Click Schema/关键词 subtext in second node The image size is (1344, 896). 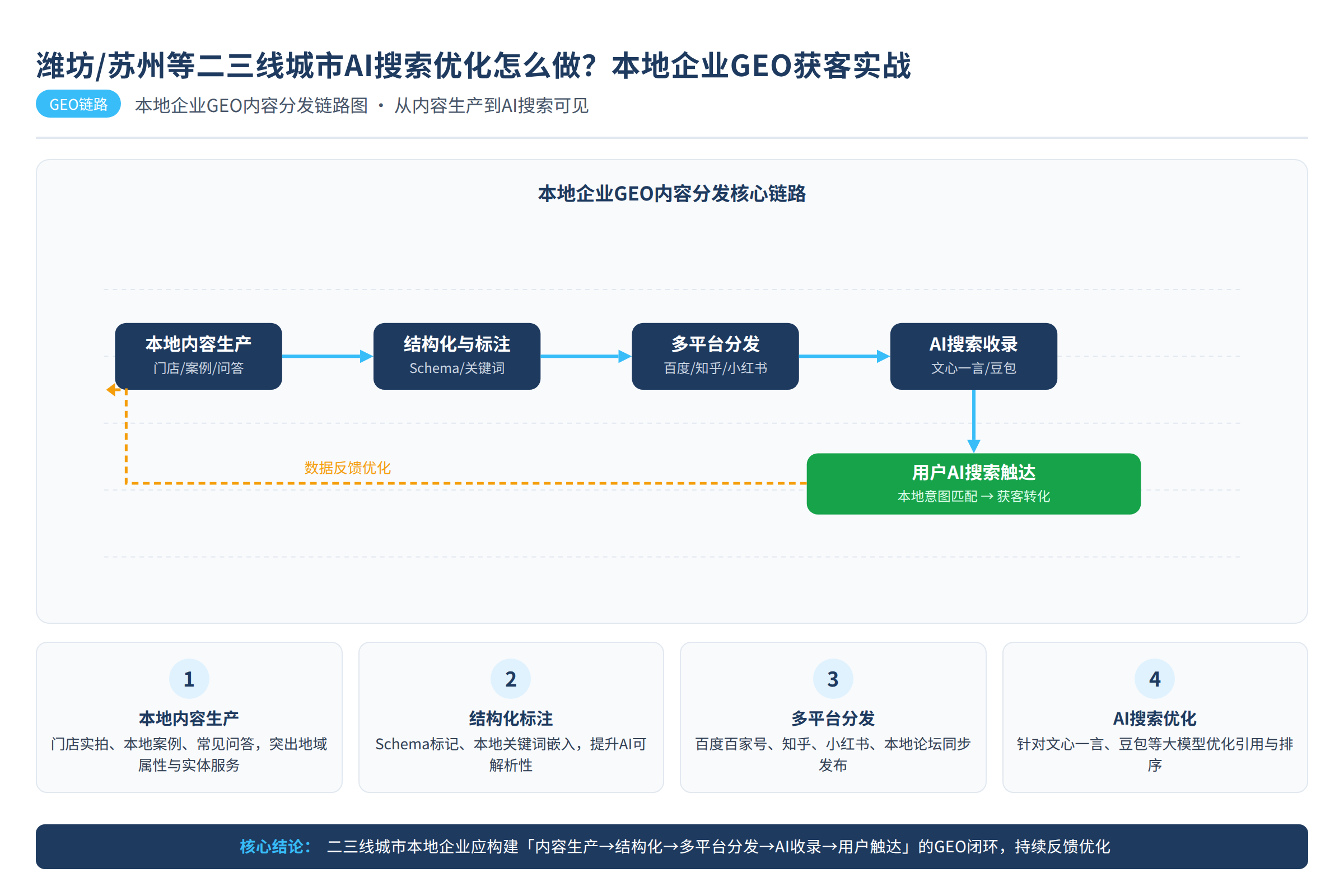(x=456, y=368)
